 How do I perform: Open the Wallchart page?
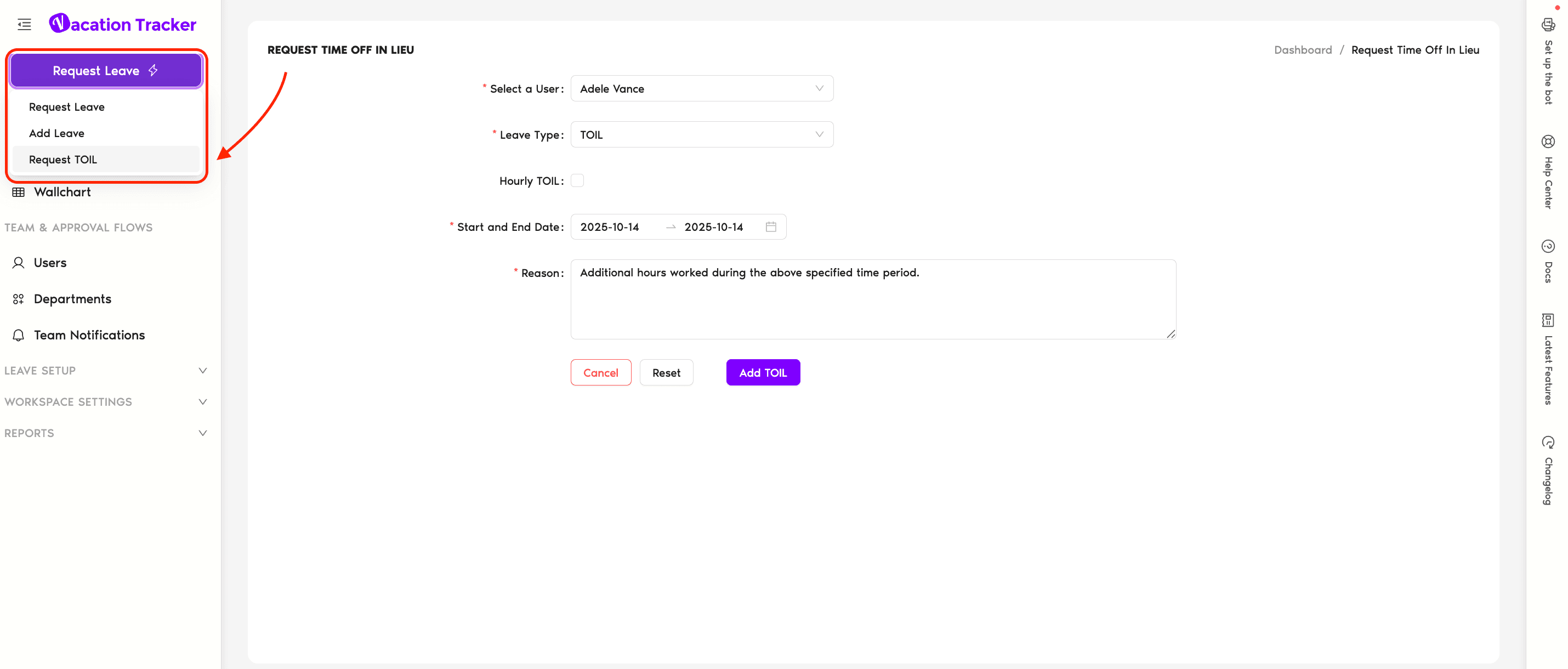(x=62, y=192)
